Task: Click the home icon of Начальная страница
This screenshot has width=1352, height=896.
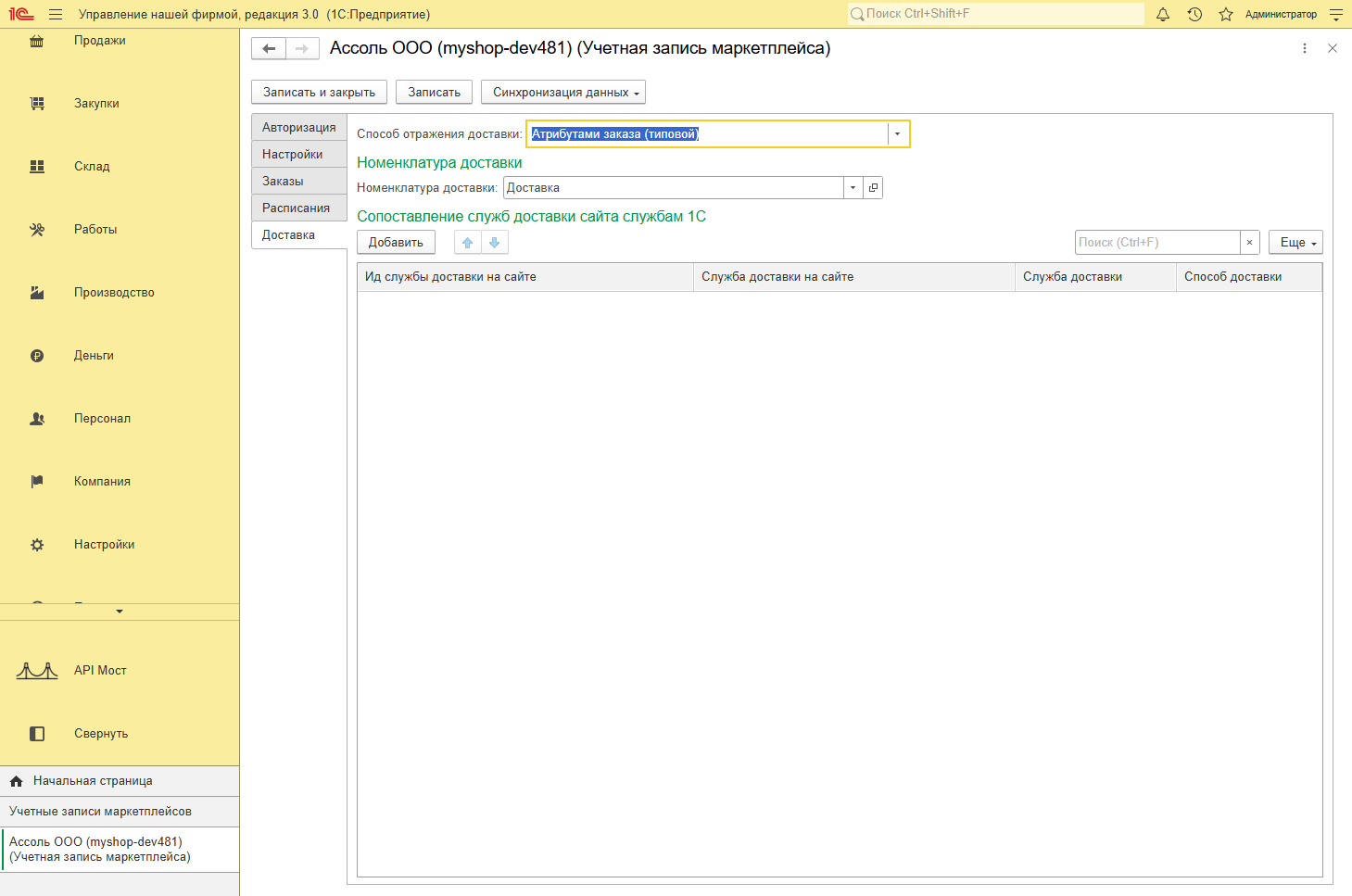Action: tap(16, 781)
